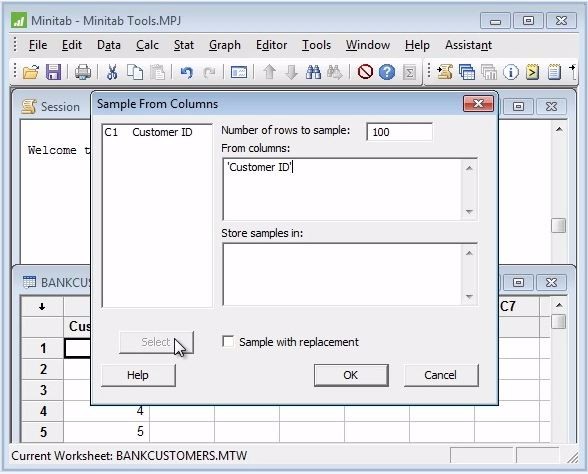Screen dimensions: 588x474
Task: Click the Store samples in text box
Action: [342, 274]
